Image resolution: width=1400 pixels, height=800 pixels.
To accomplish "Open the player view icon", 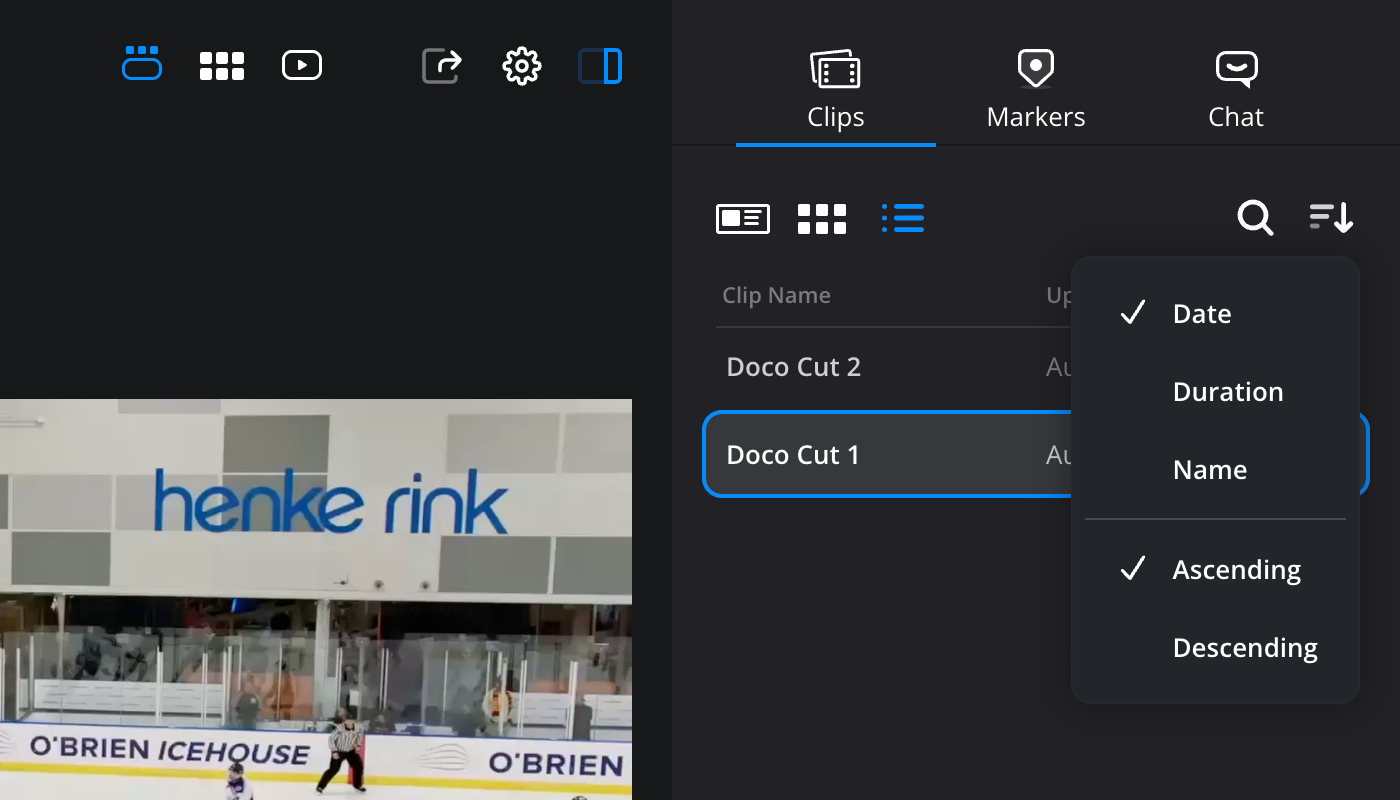I will pyautogui.click(x=302, y=66).
